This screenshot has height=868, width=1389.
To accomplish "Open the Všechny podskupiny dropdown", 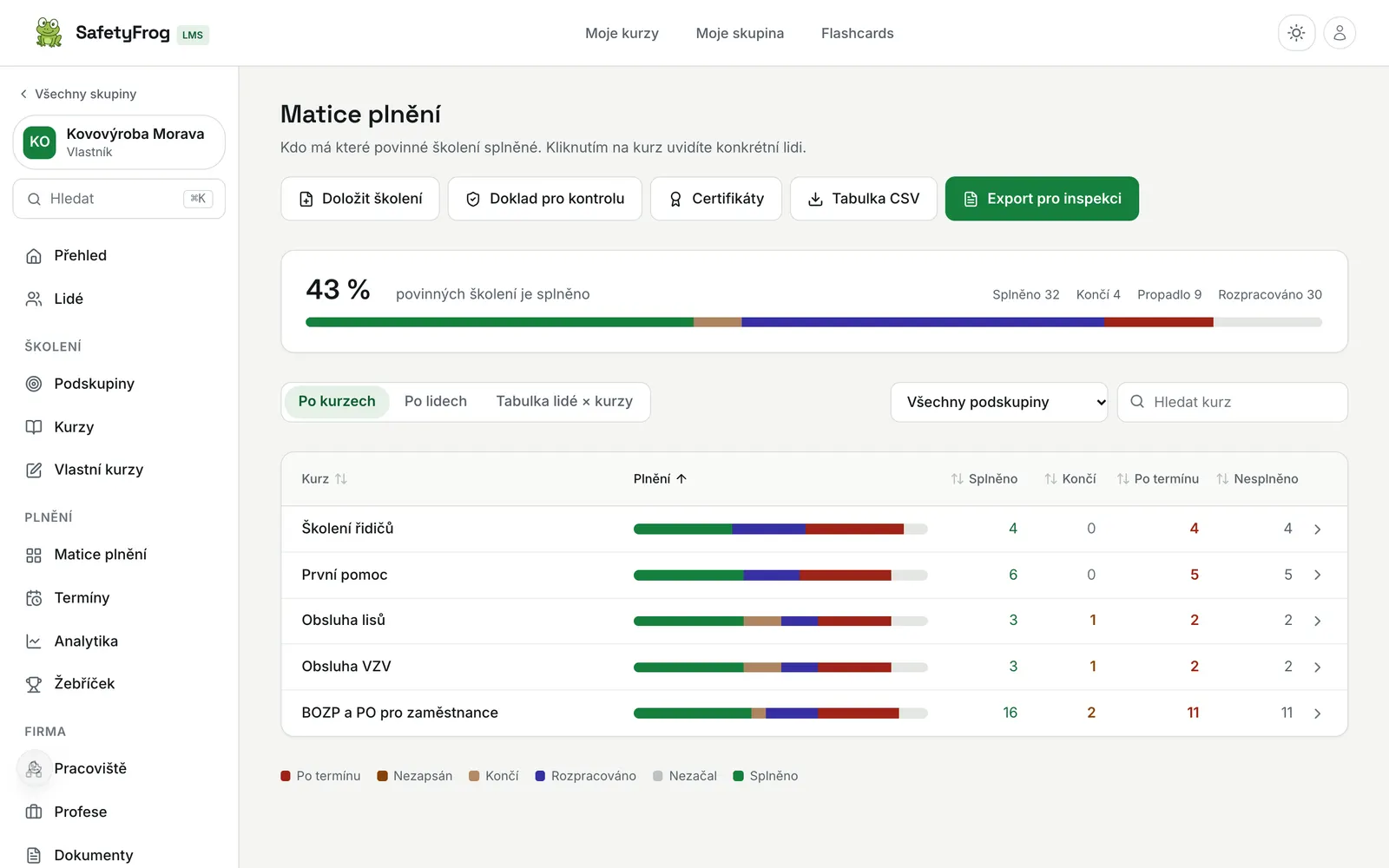I will (999, 402).
